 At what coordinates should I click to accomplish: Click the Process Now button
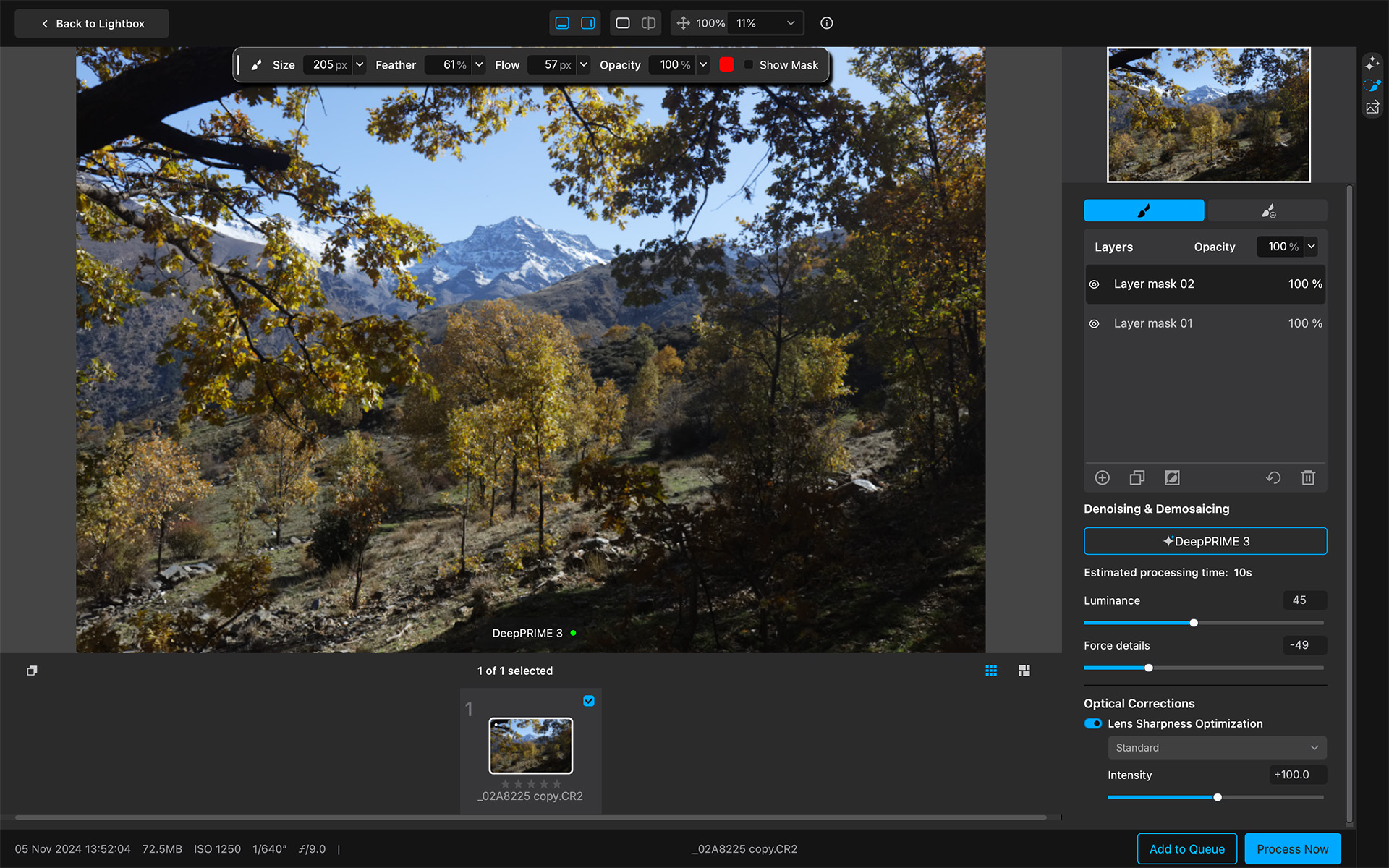click(x=1292, y=848)
